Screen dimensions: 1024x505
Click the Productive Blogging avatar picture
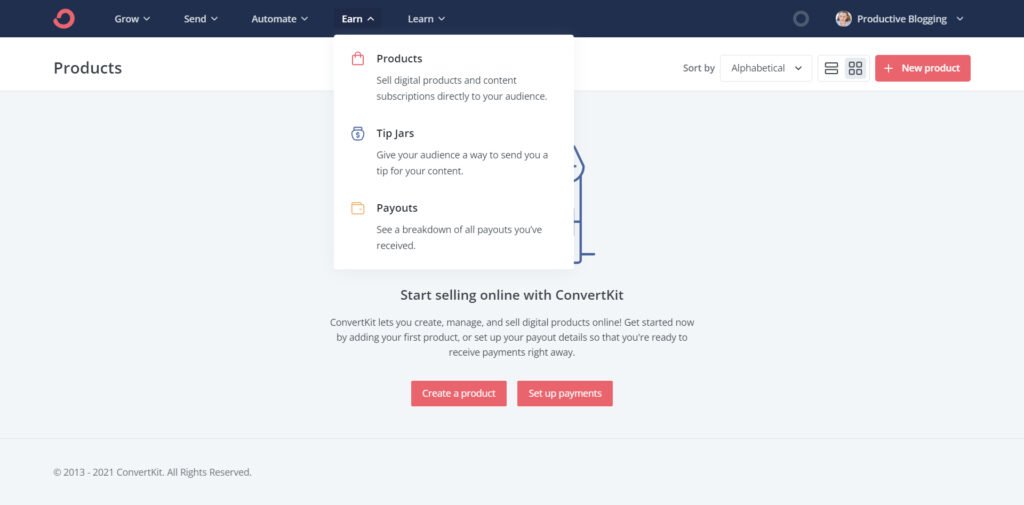pyautogui.click(x=843, y=19)
